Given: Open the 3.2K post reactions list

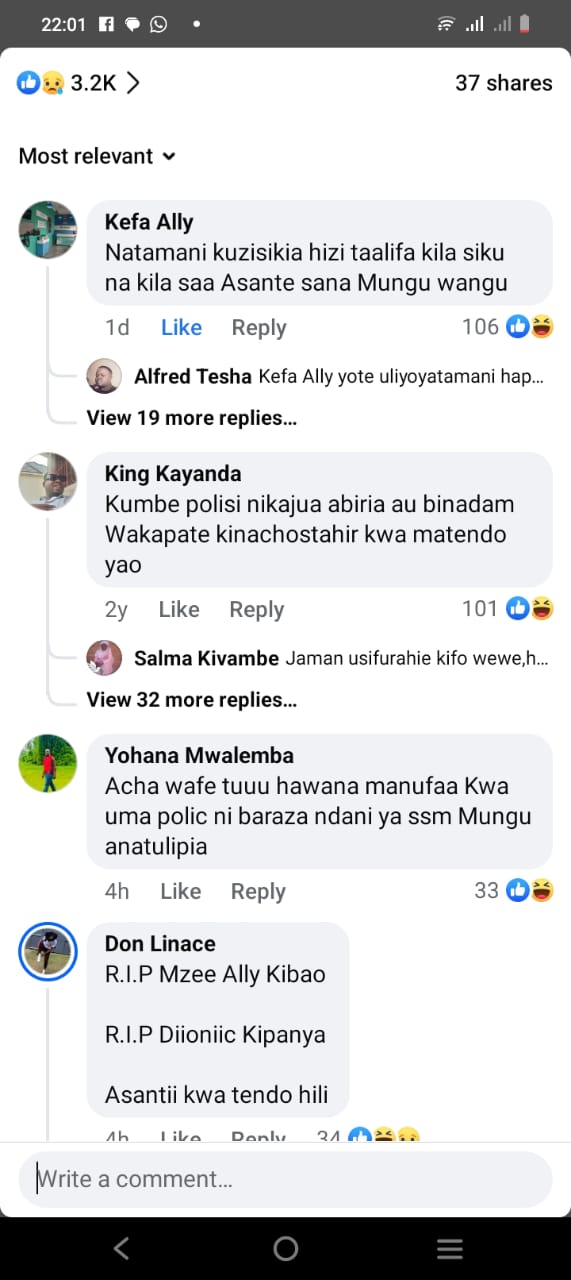Looking at the screenshot, I should (78, 83).
